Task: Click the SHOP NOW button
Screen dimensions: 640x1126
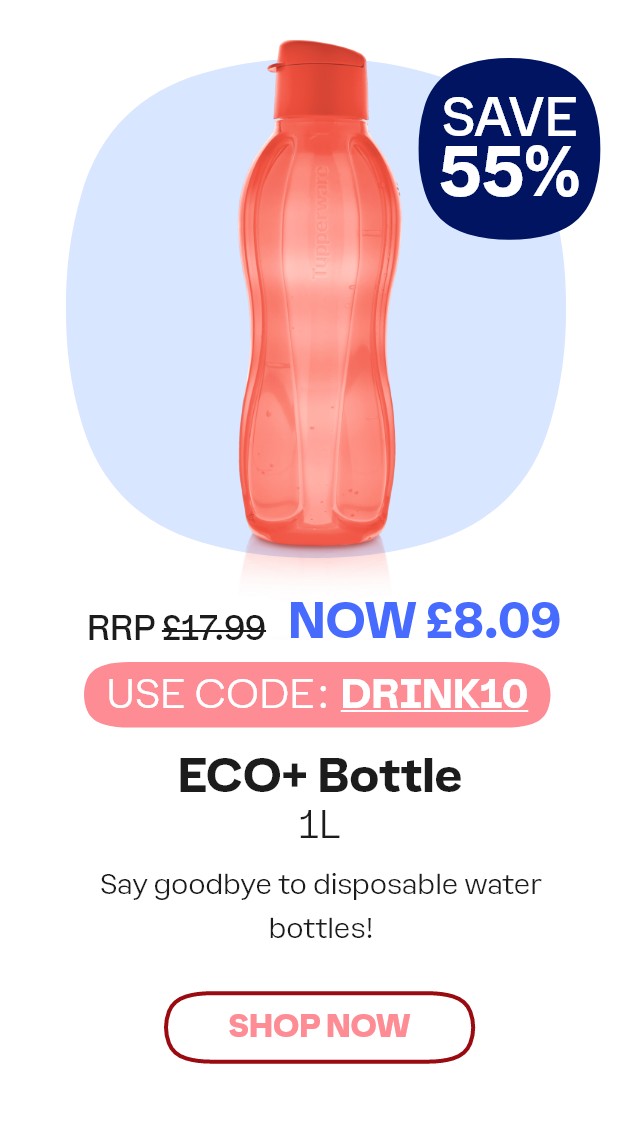Action: [x=319, y=1026]
